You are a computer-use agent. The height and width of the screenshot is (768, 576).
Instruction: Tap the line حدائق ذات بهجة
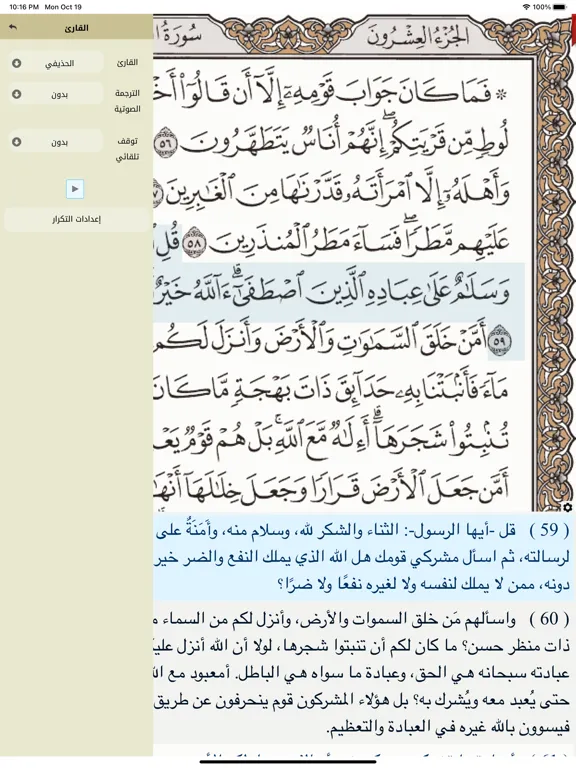tap(332, 390)
